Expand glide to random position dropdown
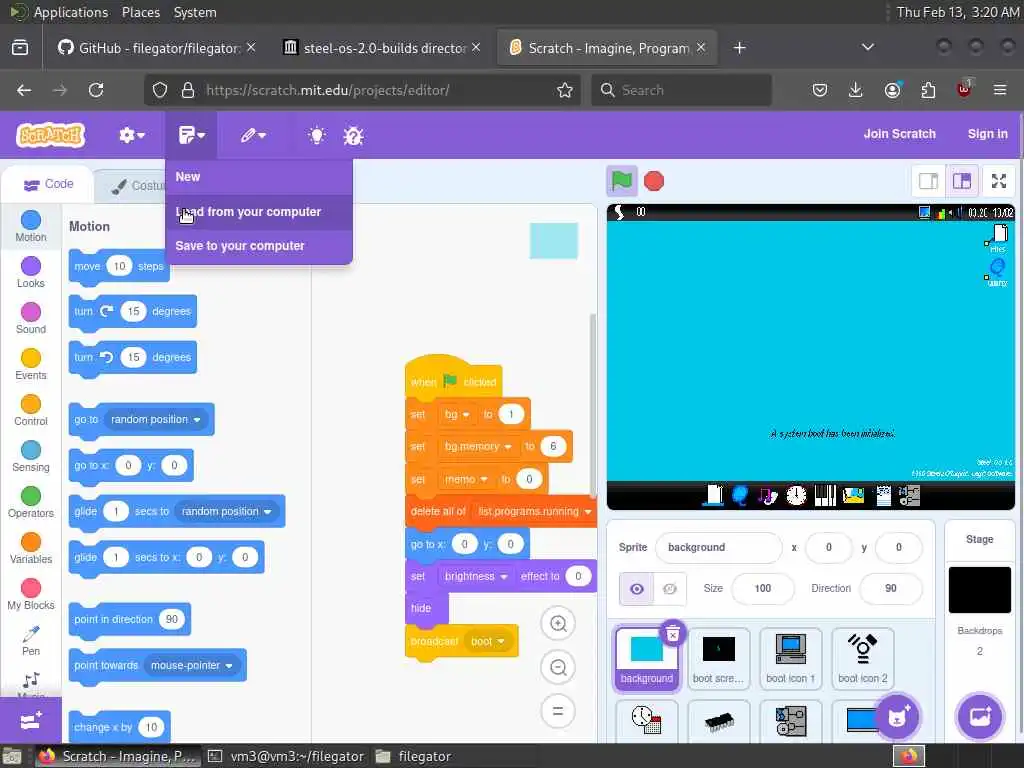1024x768 pixels. [x=267, y=512]
